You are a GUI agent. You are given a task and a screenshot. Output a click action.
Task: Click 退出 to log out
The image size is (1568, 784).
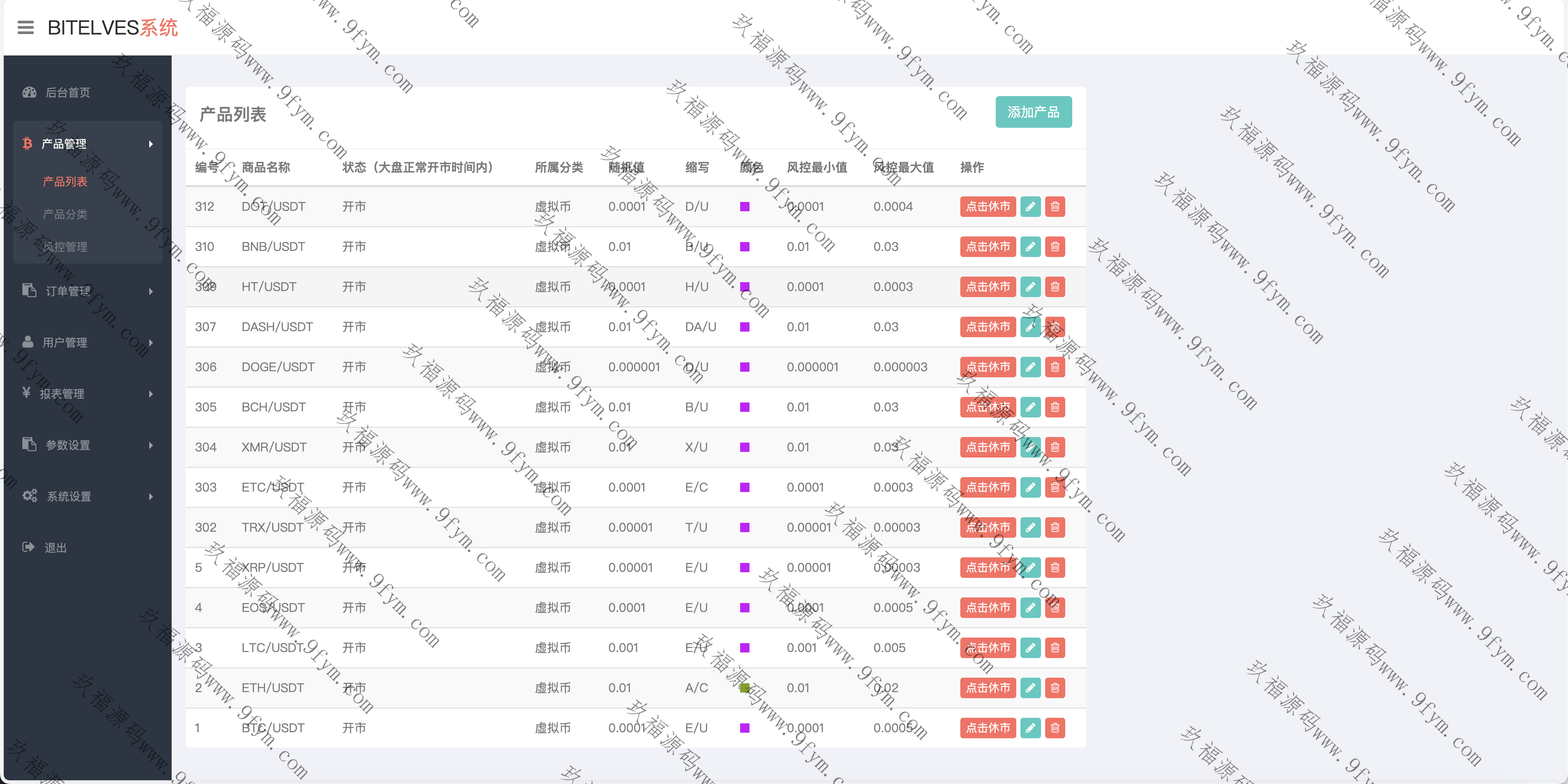tap(55, 547)
